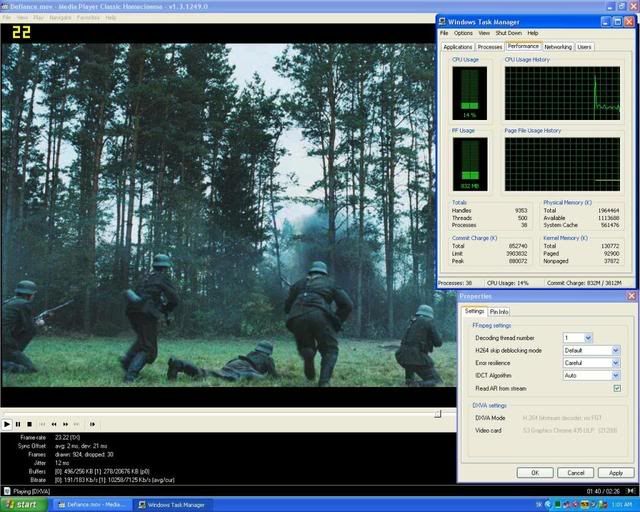Click OK in the Properties dialog
This screenshot has height=512, width=640.
pos(535,473)
